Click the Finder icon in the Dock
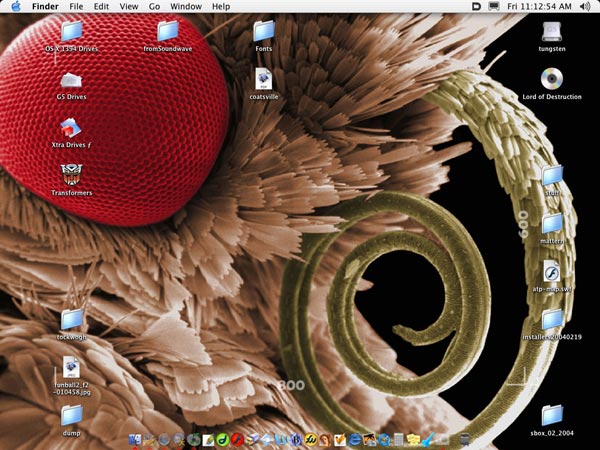 point(135,439)
